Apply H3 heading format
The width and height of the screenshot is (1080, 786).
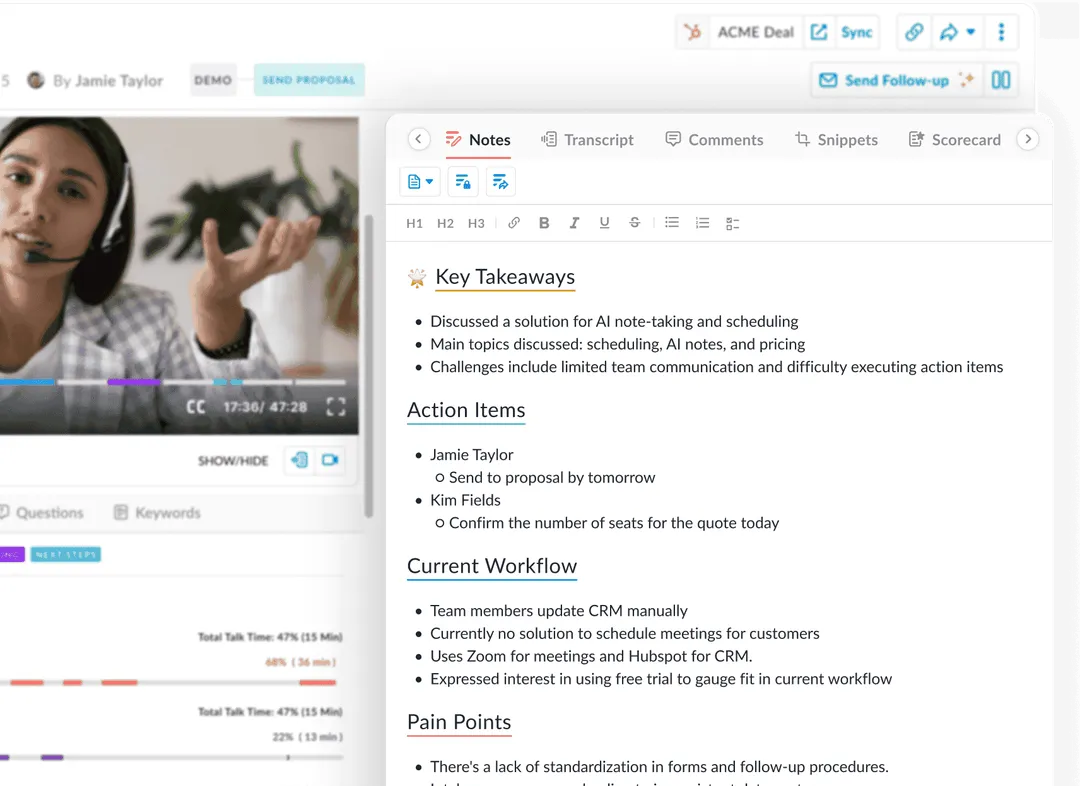[x=476, y=223]
